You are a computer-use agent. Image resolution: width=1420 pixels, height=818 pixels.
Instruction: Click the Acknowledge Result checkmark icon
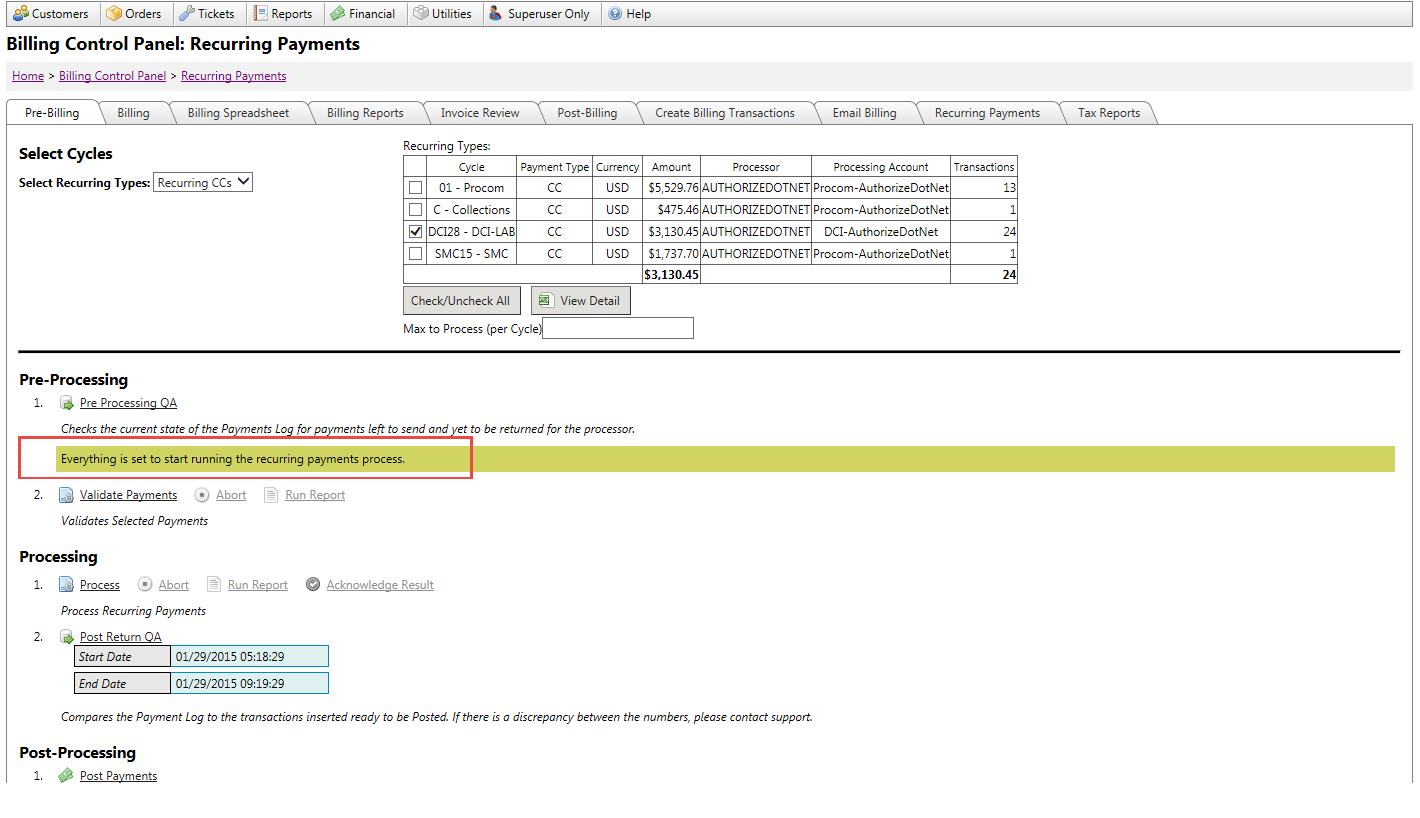[313, 585]
